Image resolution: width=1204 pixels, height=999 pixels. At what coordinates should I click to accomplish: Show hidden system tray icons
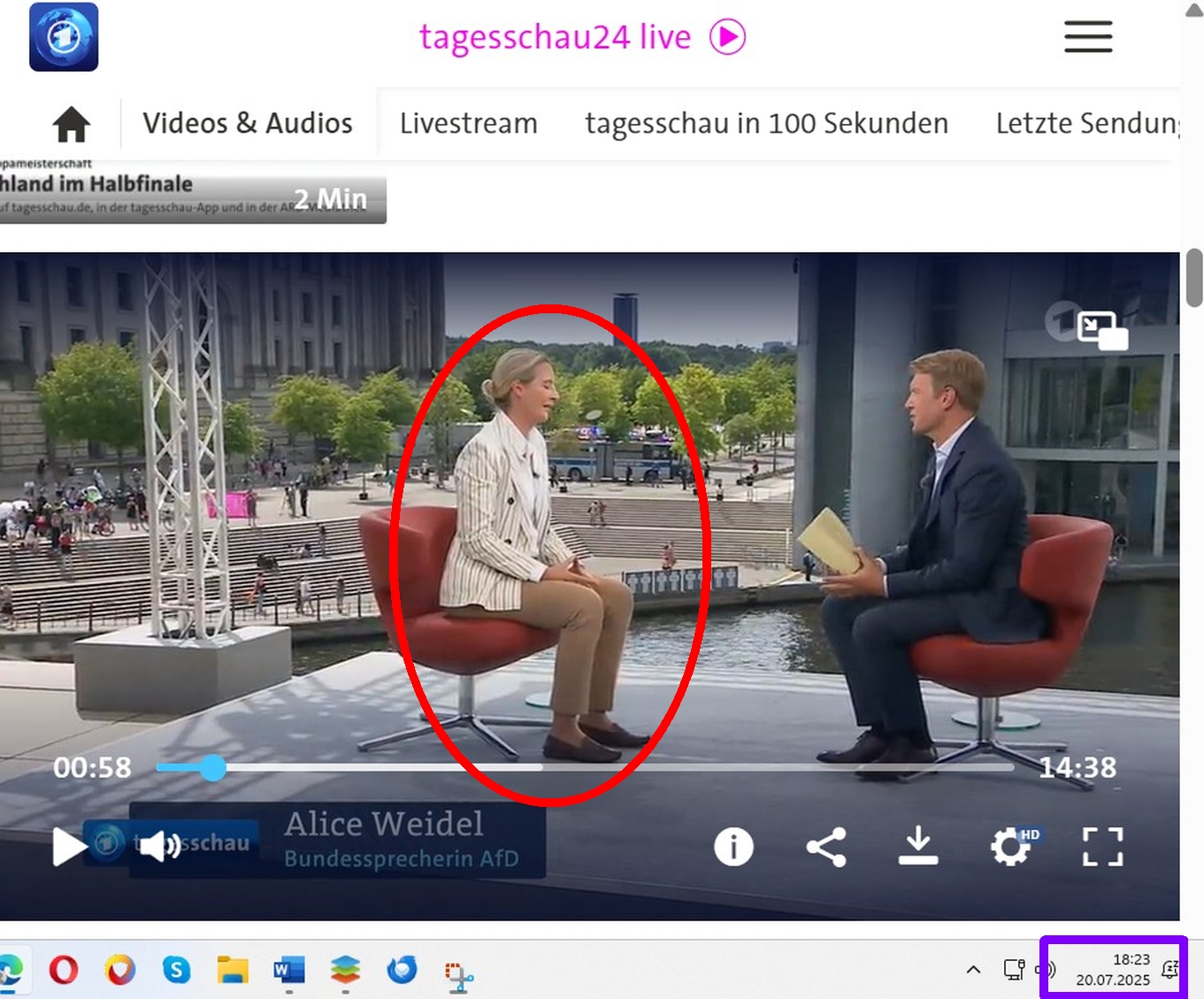point(973,970)
